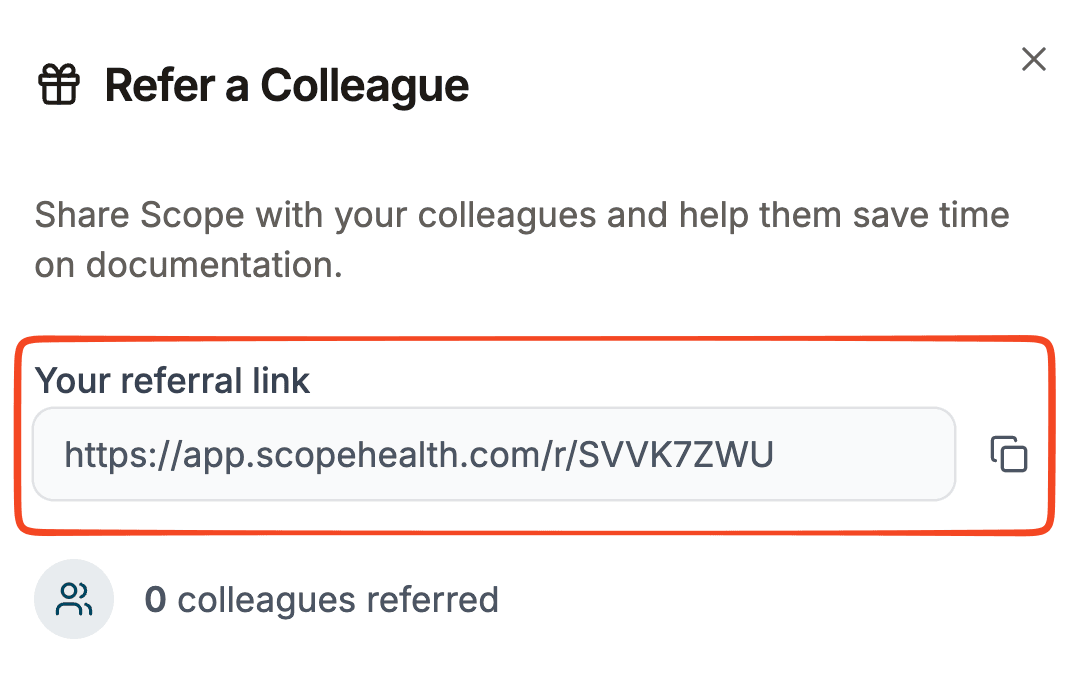Focus the referral link input field
1074x690 pixels.
point(493,454)
